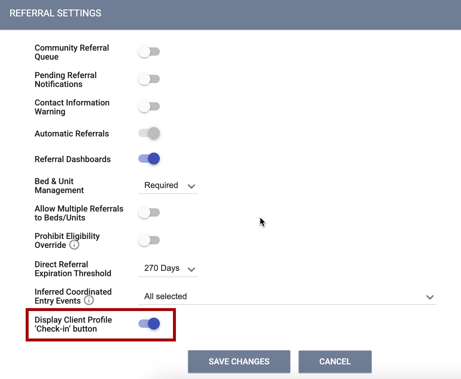Click the Direct Referral Expiration Threshold label
This screenshot has width=461, height=379.
coord(73,269)
